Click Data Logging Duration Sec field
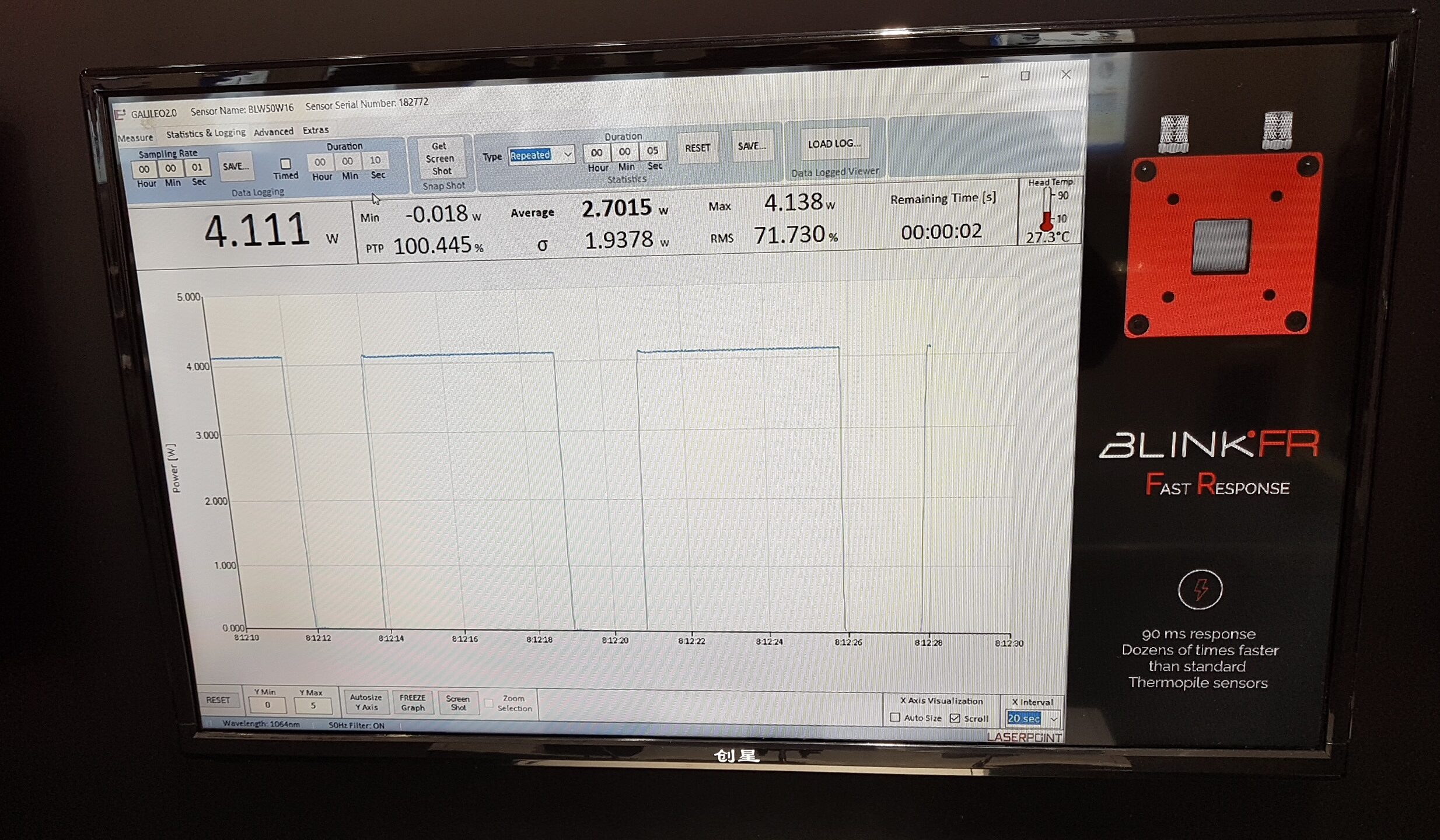This screenshot has width=1440, height=840. click(x=375, y=160)
